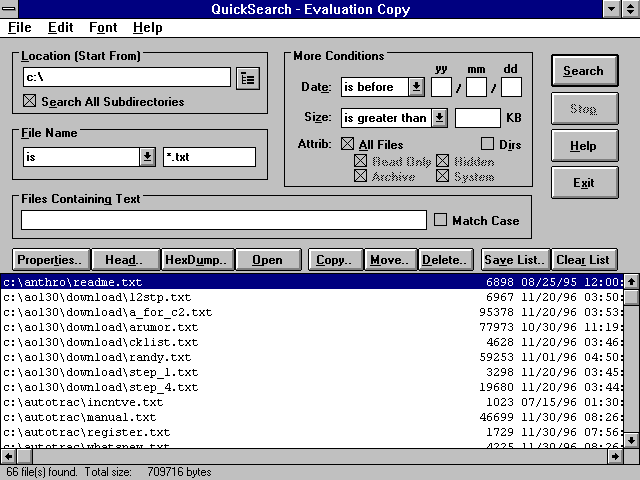Click the results list scroll up arrow
Viewport: 640px width, 480px height.
point(631,282)
